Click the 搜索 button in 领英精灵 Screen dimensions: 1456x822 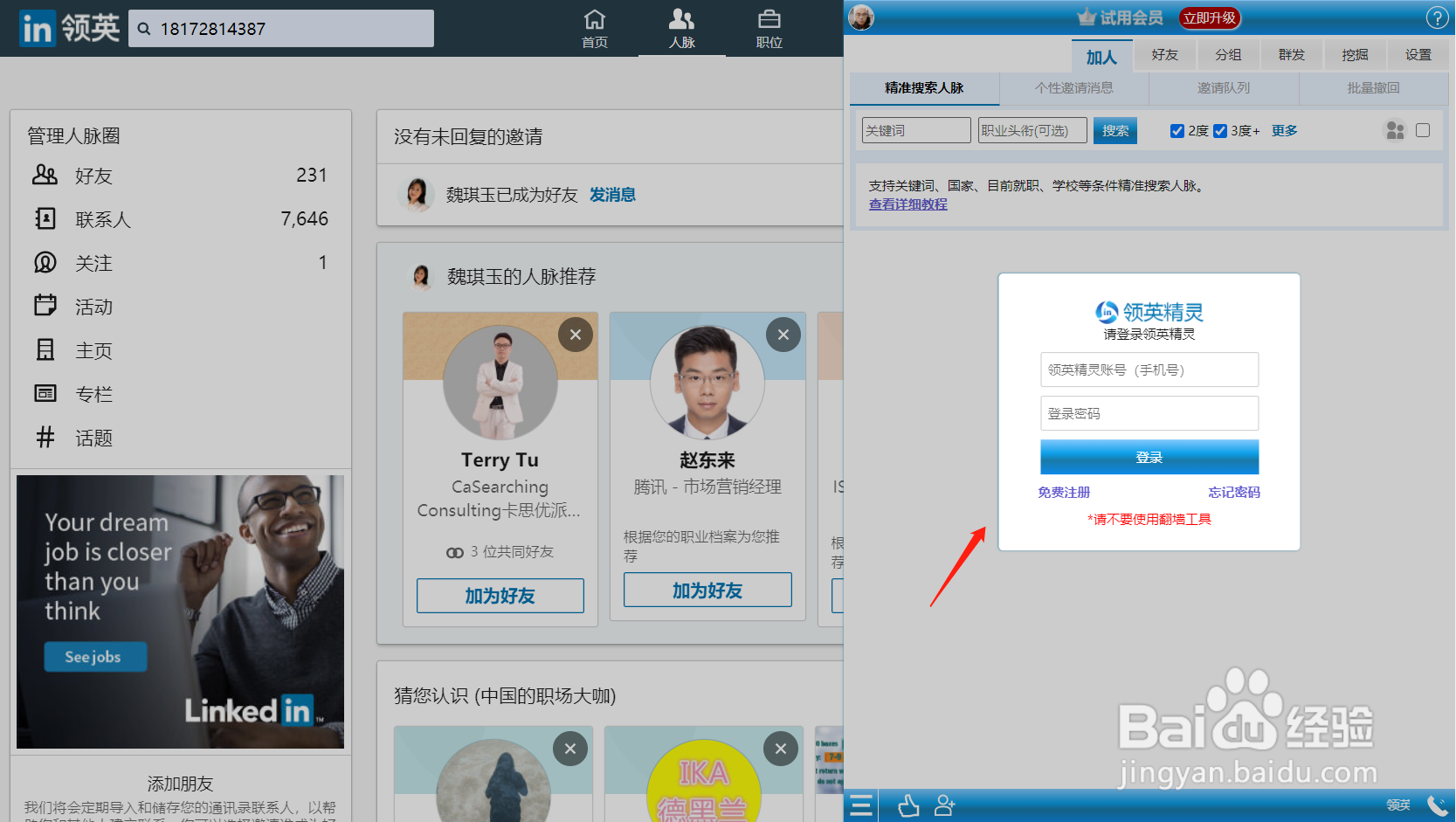pyautogui.click(x=1115, y=131)
